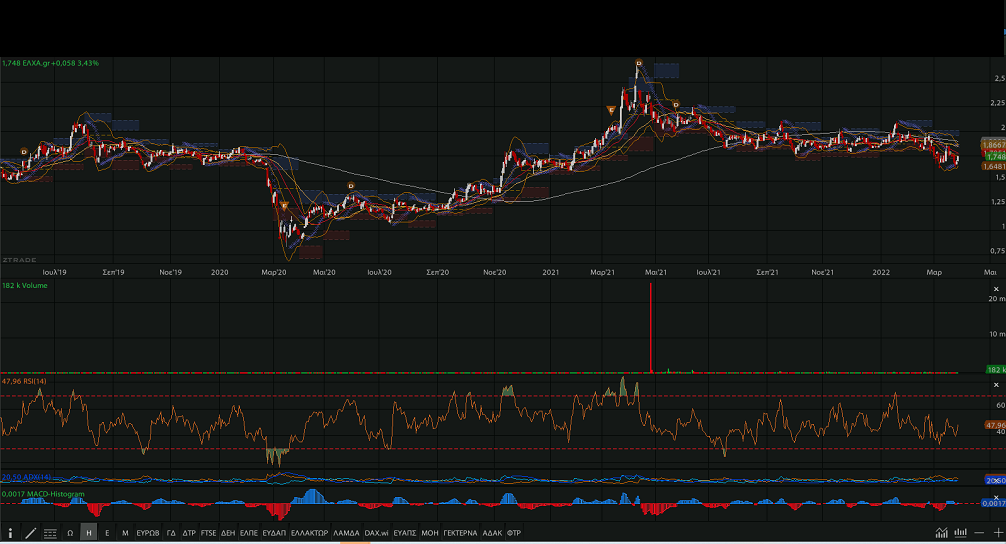This screenshot has height=544, width=1006.
Task: Close the Volume panel
Action: coord(996,286)
